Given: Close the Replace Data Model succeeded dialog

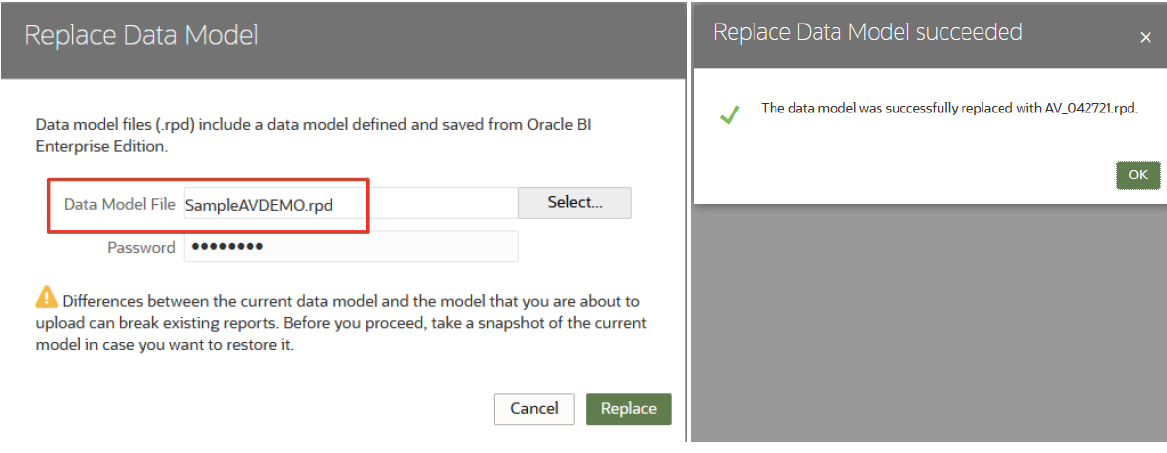Looking at the screenshot, I should (1145, 38).
